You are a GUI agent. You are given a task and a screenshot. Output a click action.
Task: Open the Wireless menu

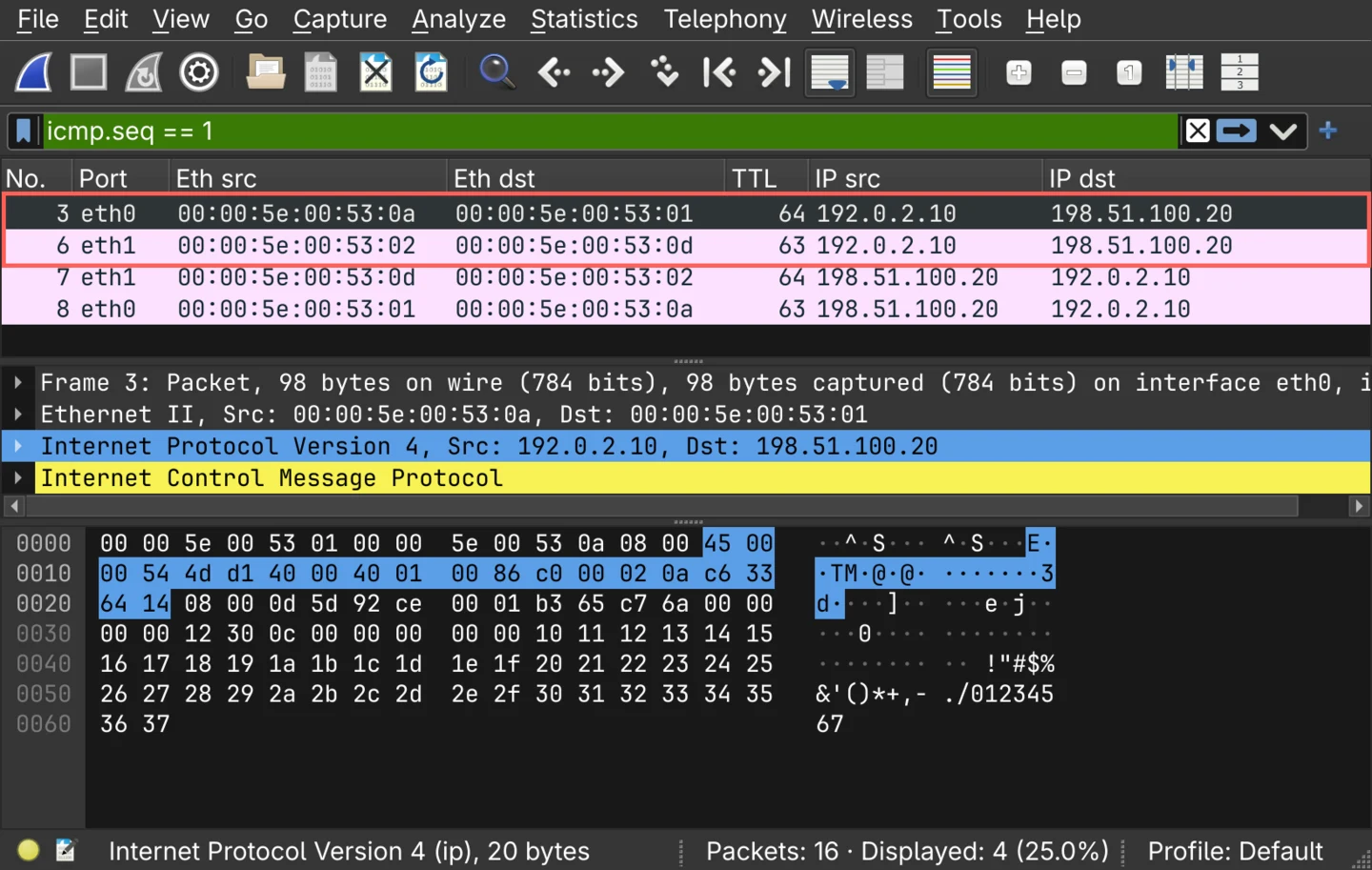pos(861,19)
